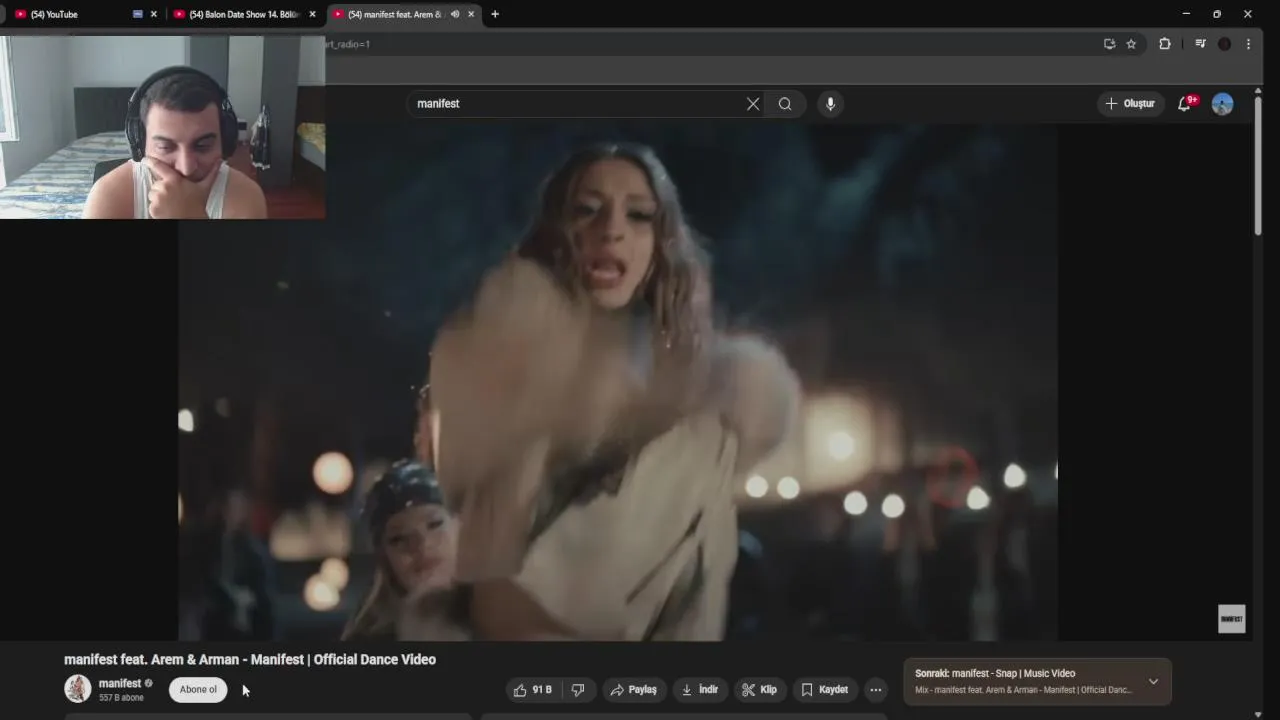Click the magnifier search button
The image size is (1280, 720).
tap(785, 104)
